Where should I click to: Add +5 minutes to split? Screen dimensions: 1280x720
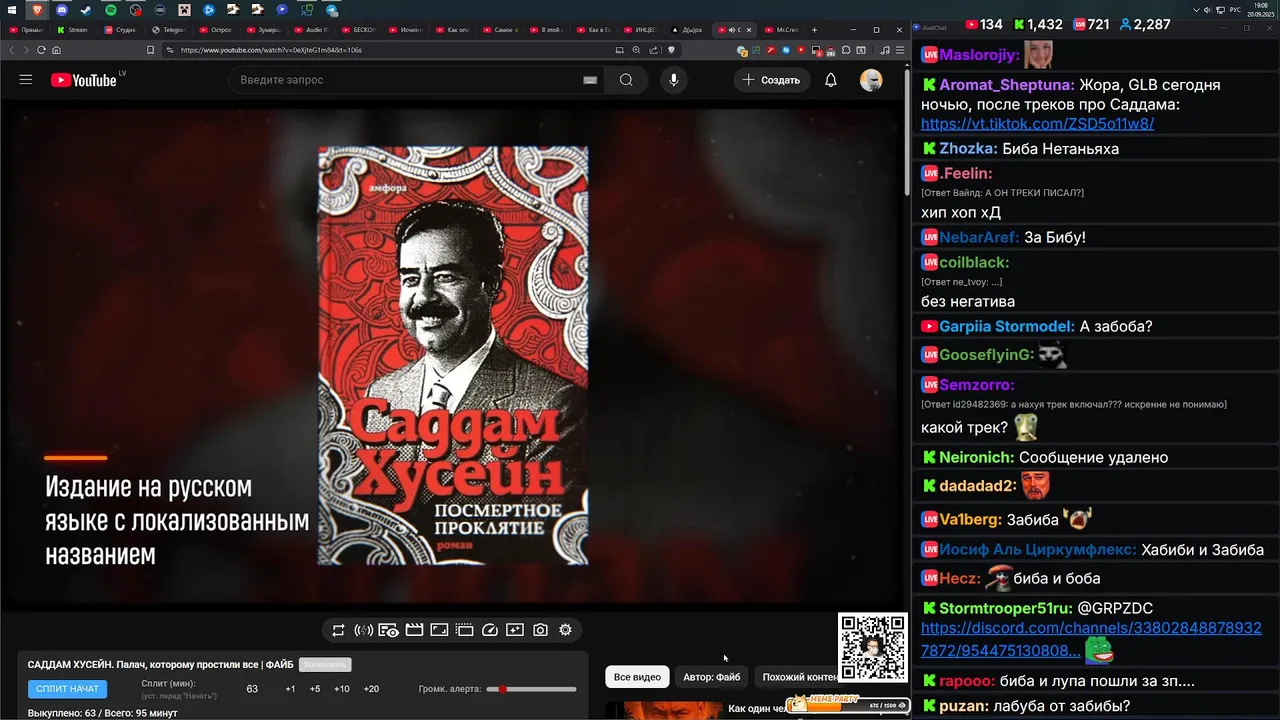click(315, 689)
